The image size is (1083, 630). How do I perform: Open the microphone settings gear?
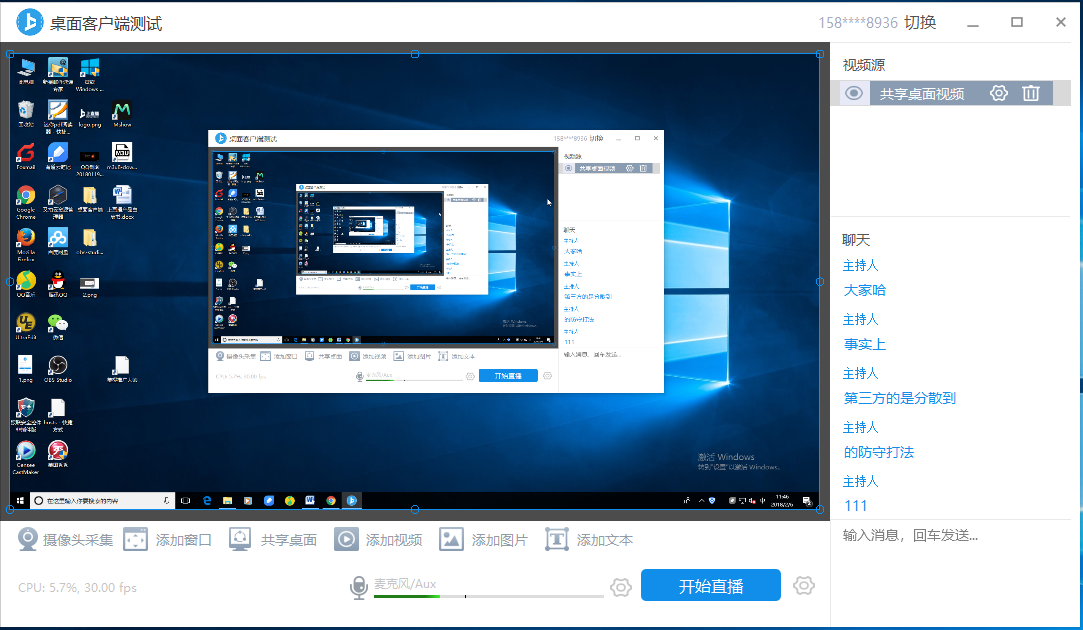pyautogui.click(x=620, y=587)
